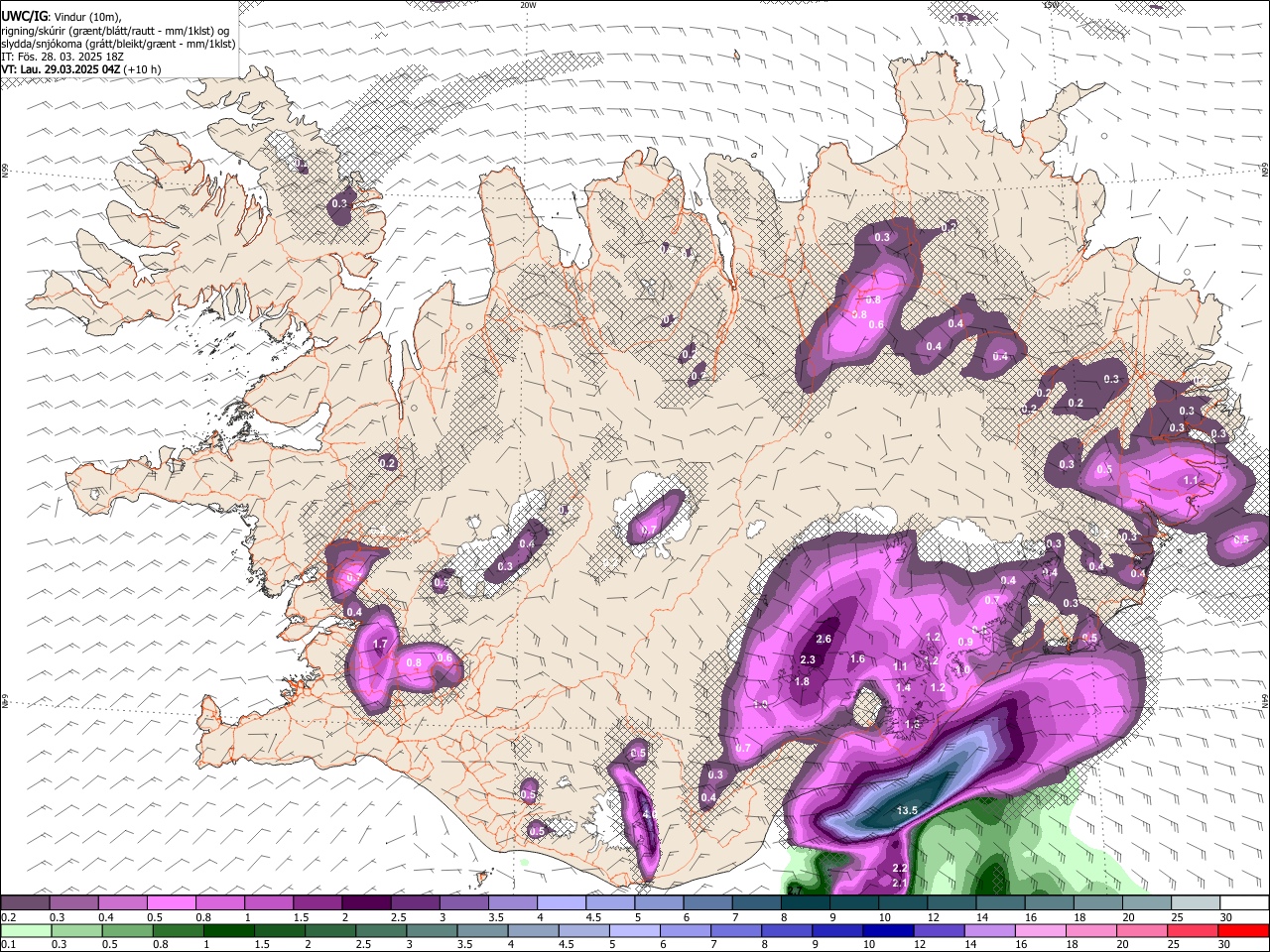Click the 15W longitude label
The width and height of the screenshot is (1270, 952).
point(1051,5)
